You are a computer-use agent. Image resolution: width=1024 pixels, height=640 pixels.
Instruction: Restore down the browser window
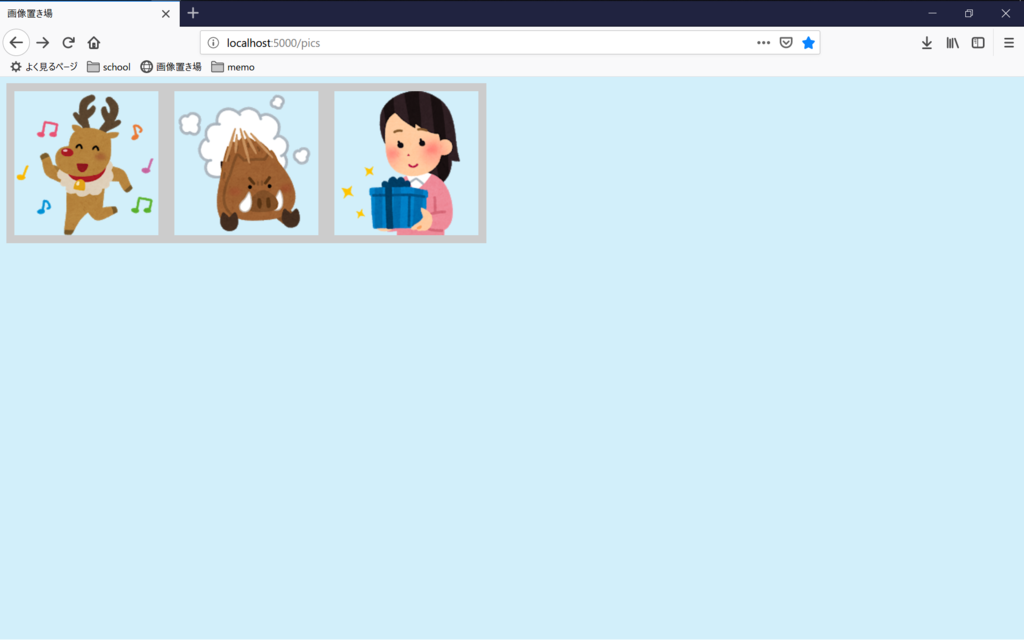click(x=969, y=13)
